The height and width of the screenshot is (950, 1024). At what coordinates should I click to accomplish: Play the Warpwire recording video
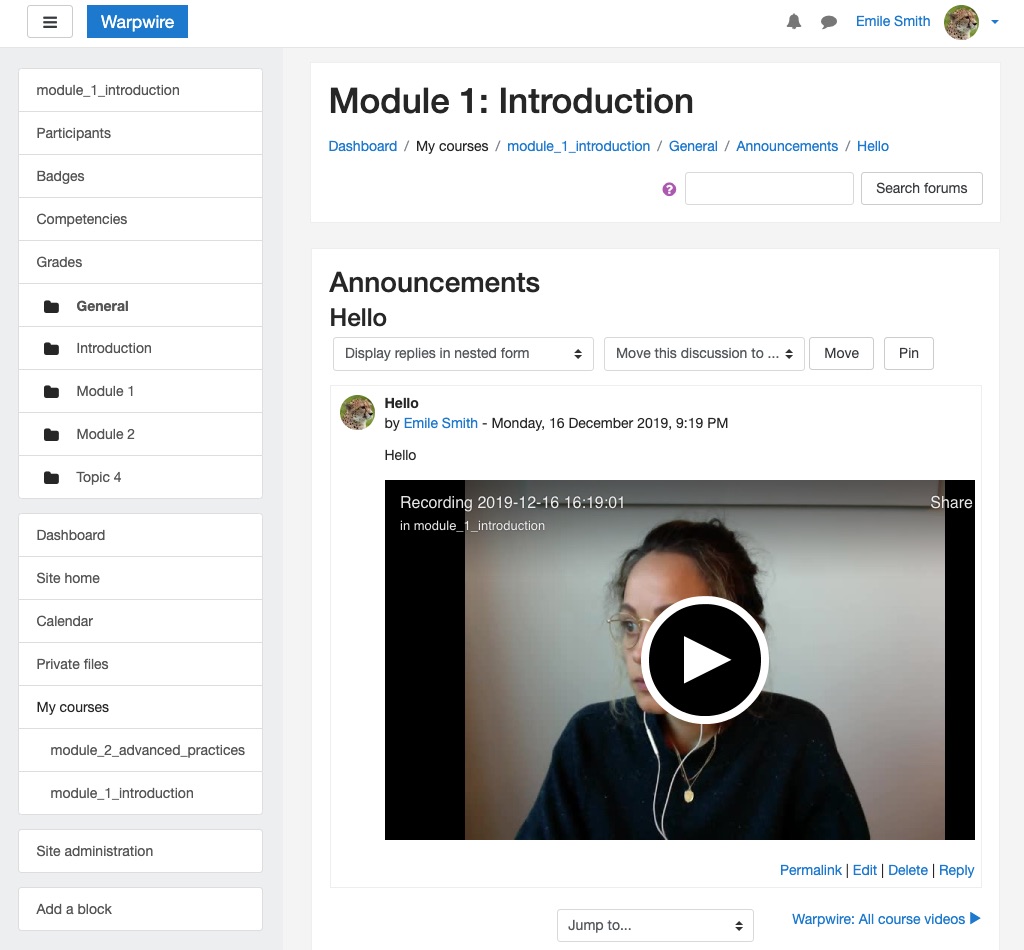705,659
